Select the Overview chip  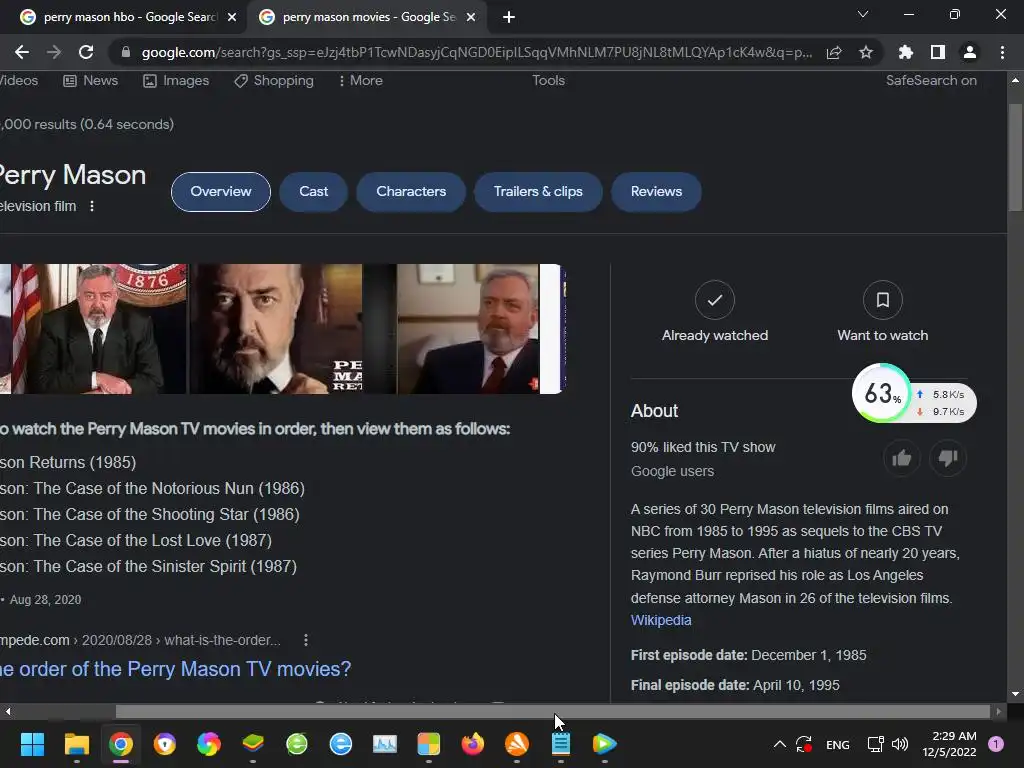click(x=221, y=192)
